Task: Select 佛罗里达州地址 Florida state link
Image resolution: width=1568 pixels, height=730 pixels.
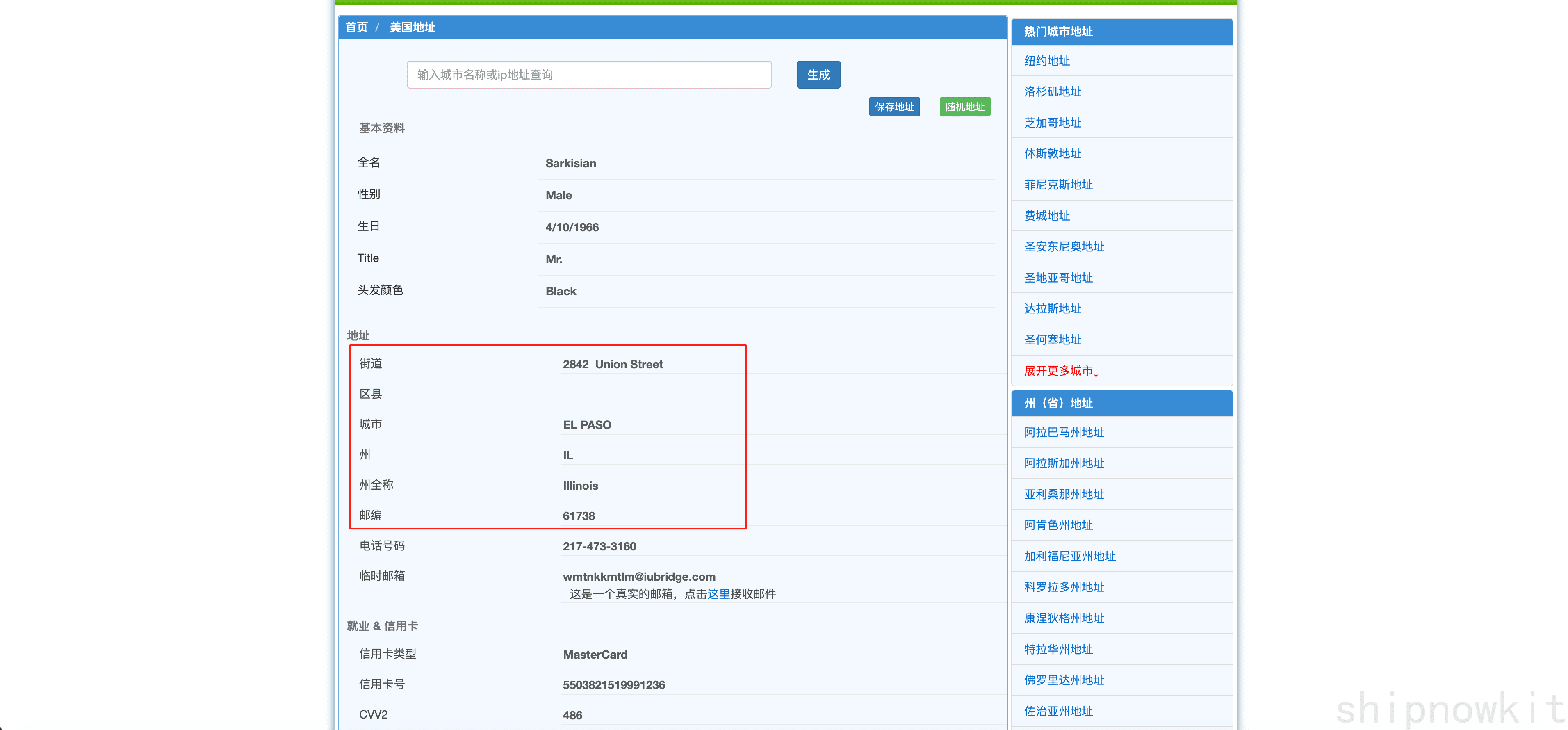Action: 1063,680
